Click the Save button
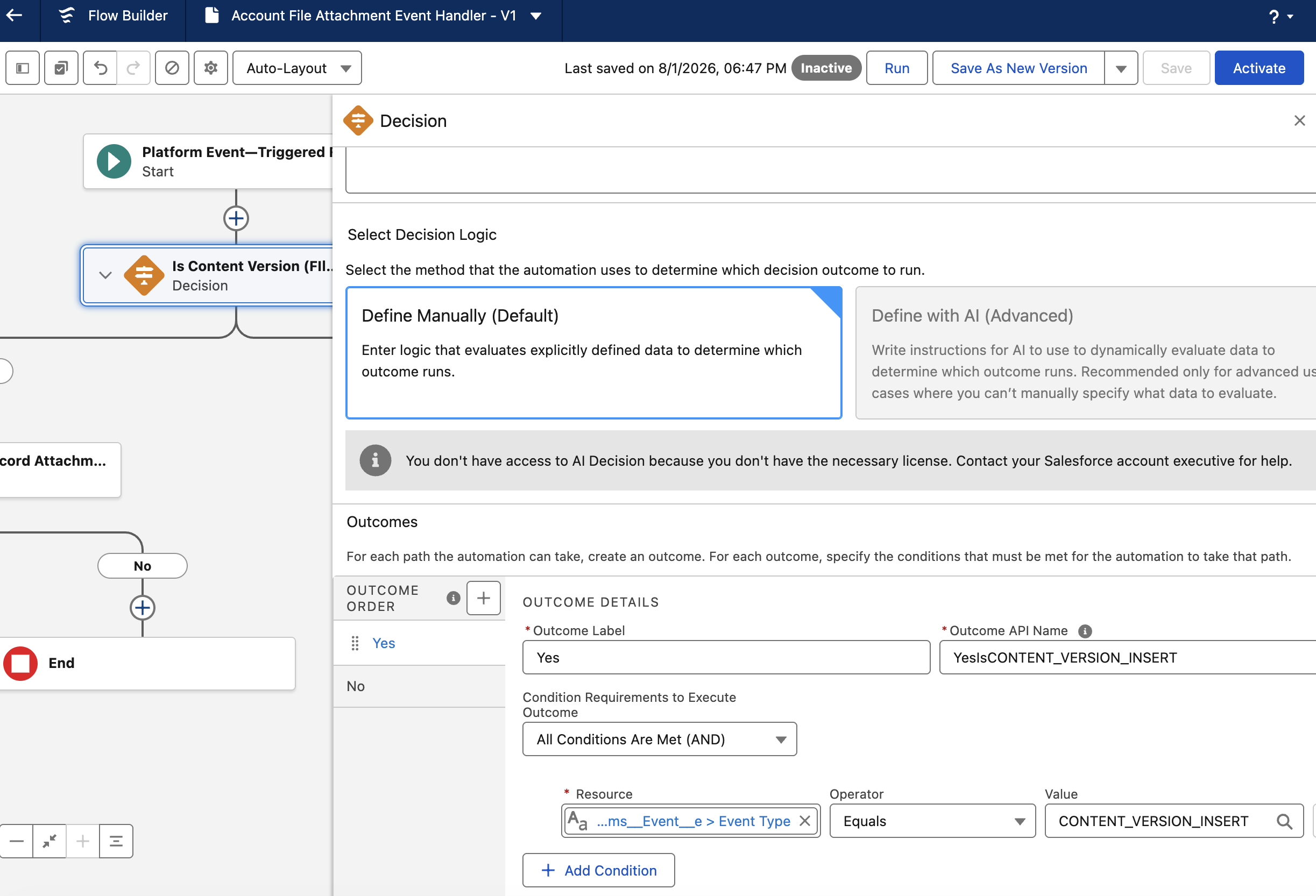This screenshot has height=896, width=1316. pyautogui.click(x=1176, y=68)
